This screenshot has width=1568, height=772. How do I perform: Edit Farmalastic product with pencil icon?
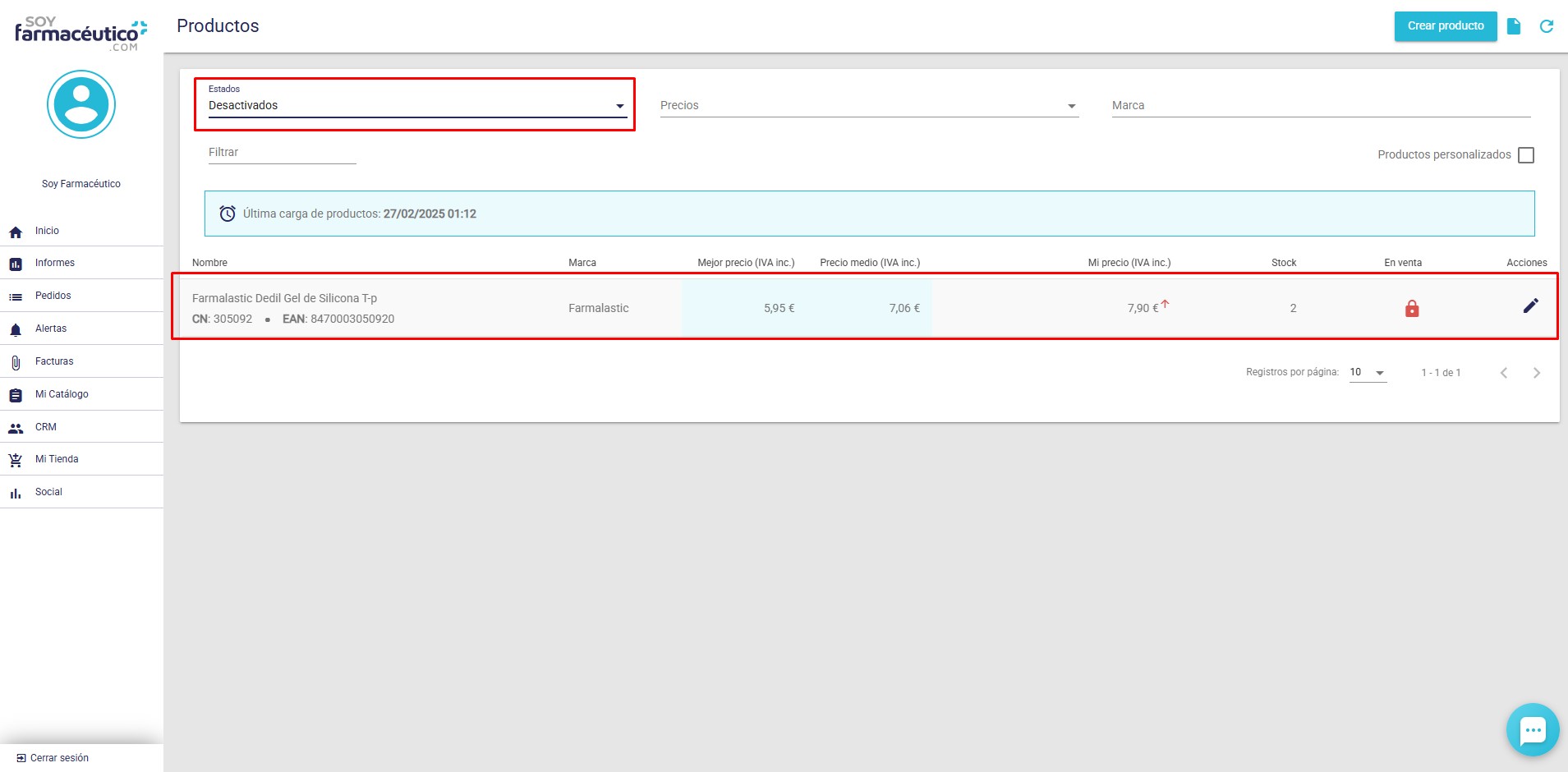[x=1531, y=306]
